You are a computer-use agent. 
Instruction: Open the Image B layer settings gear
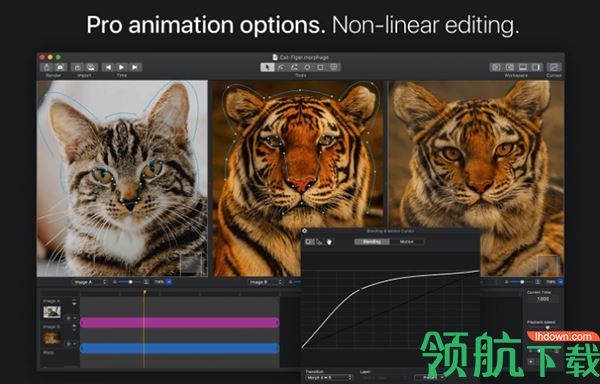[x=70, y=343]
